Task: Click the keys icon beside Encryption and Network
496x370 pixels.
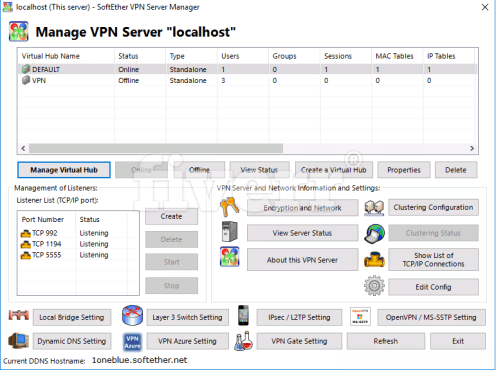Action: [x=230, y=207]
